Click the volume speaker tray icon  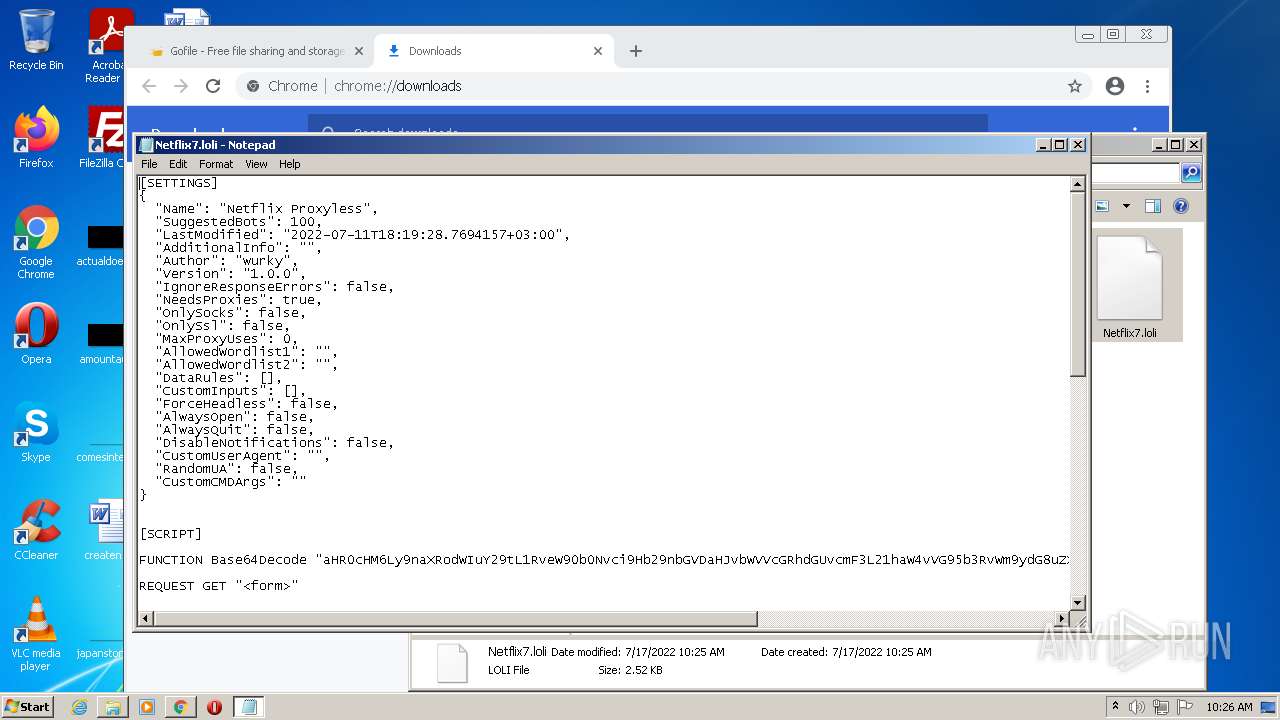[1137, 707]
